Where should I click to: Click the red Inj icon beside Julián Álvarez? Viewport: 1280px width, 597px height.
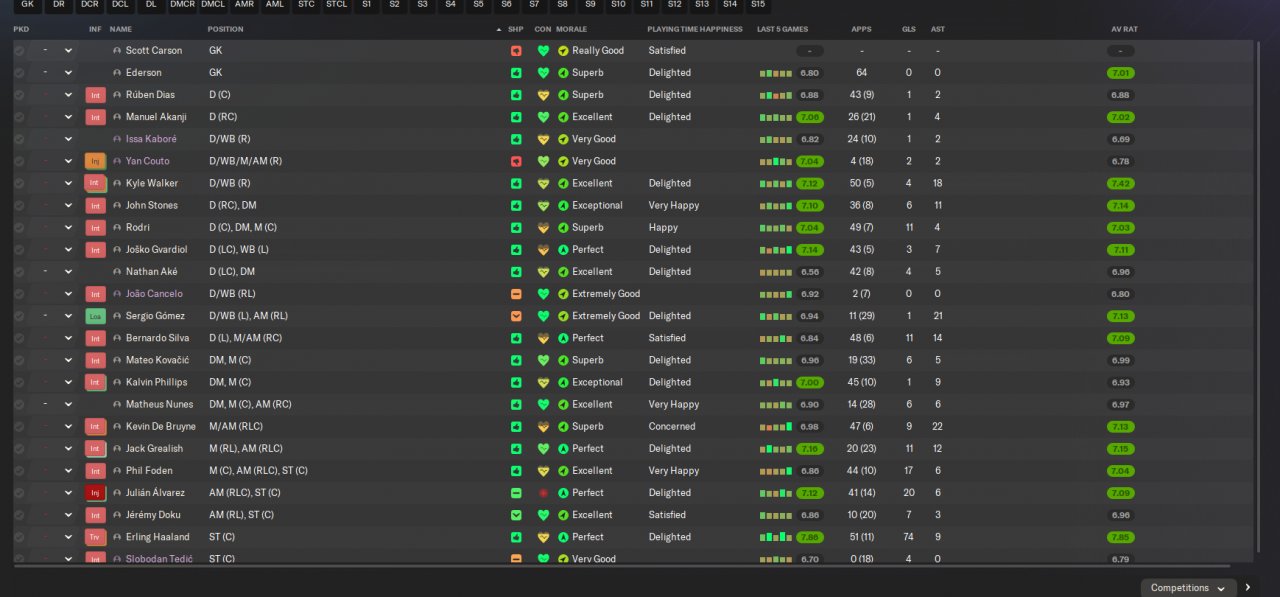pyautogui.click(x=95, y=493)
